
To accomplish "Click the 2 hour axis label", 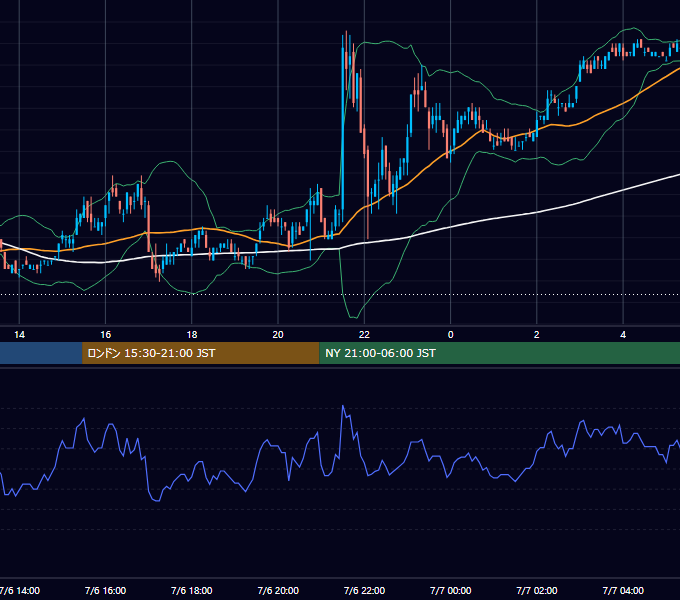I will pos(536,335).
